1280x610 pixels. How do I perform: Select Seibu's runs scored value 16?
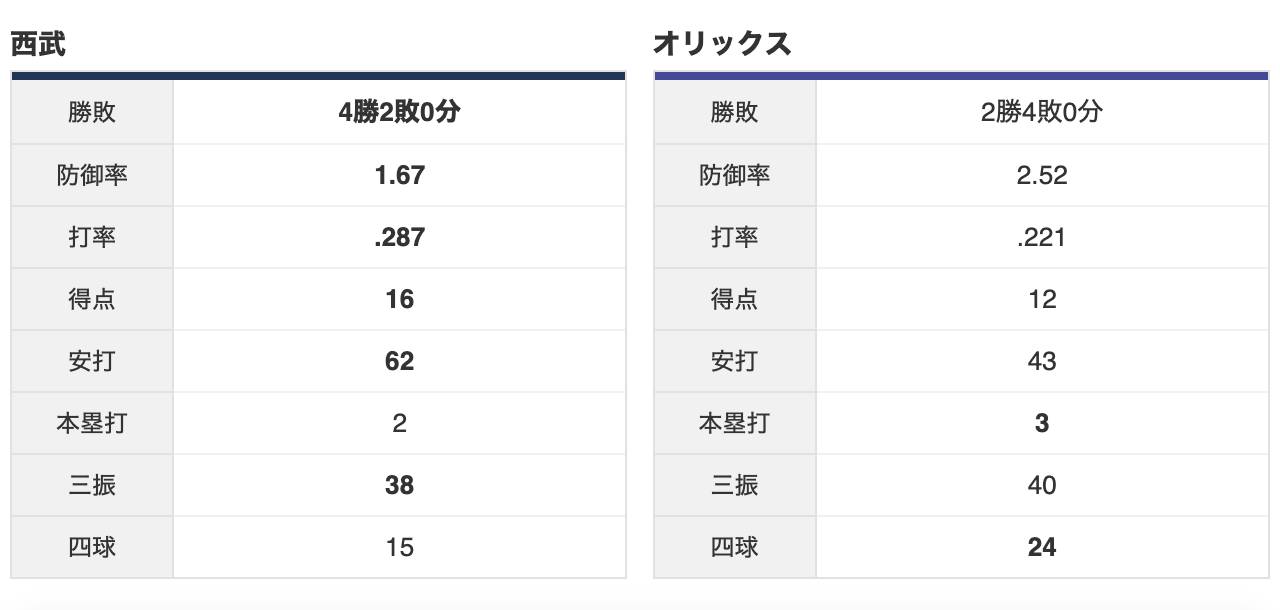point(399,299)
